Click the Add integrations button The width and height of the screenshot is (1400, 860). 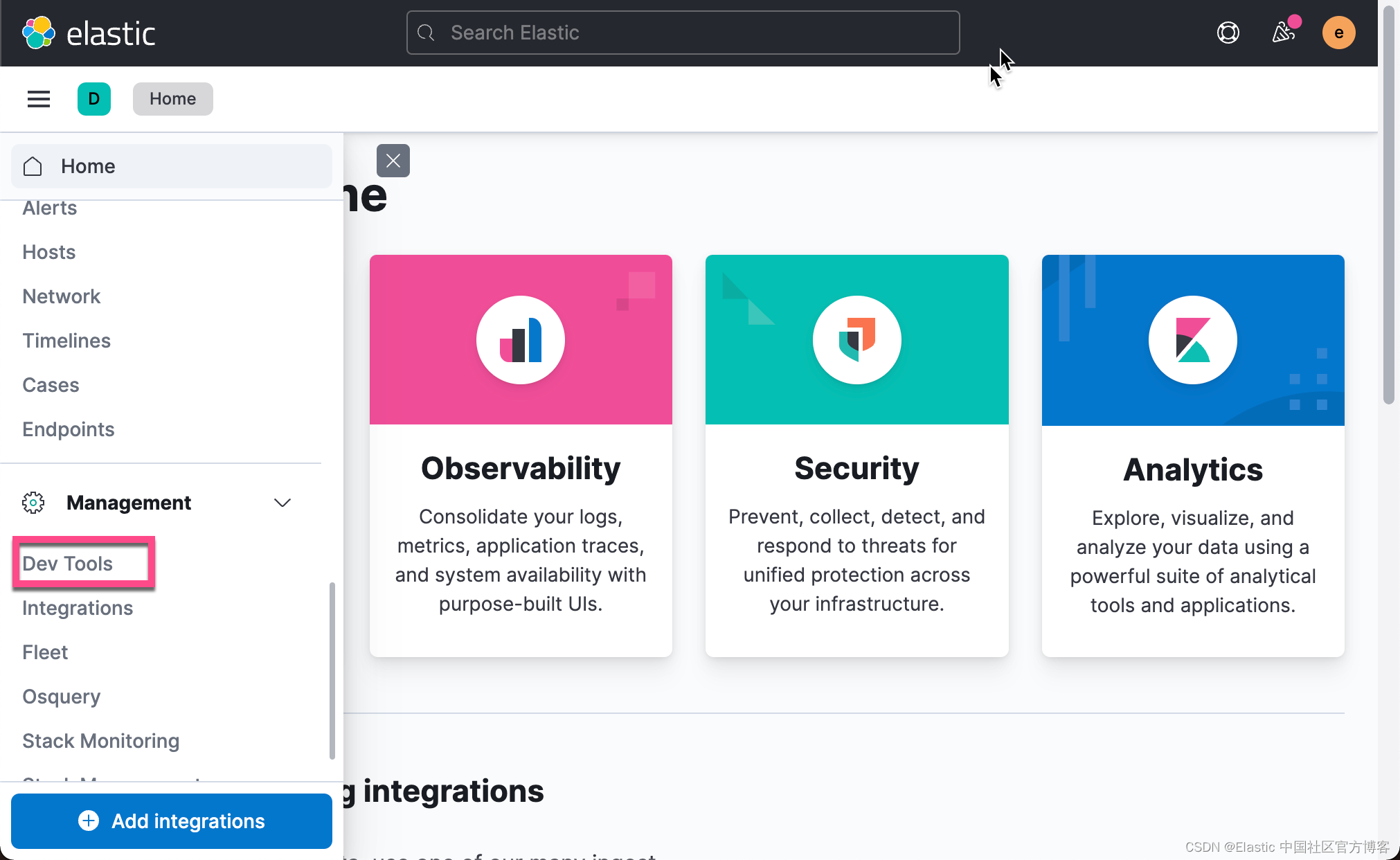click(171, 821)
